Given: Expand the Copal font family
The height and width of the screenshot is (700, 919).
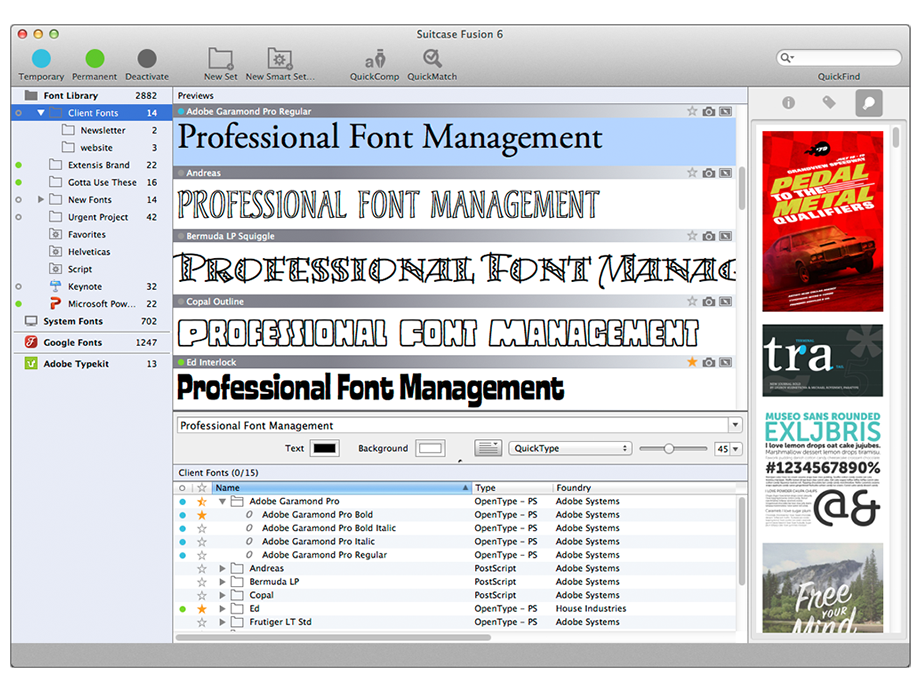Looking at the screenshot, I should (x=222, y=596).
